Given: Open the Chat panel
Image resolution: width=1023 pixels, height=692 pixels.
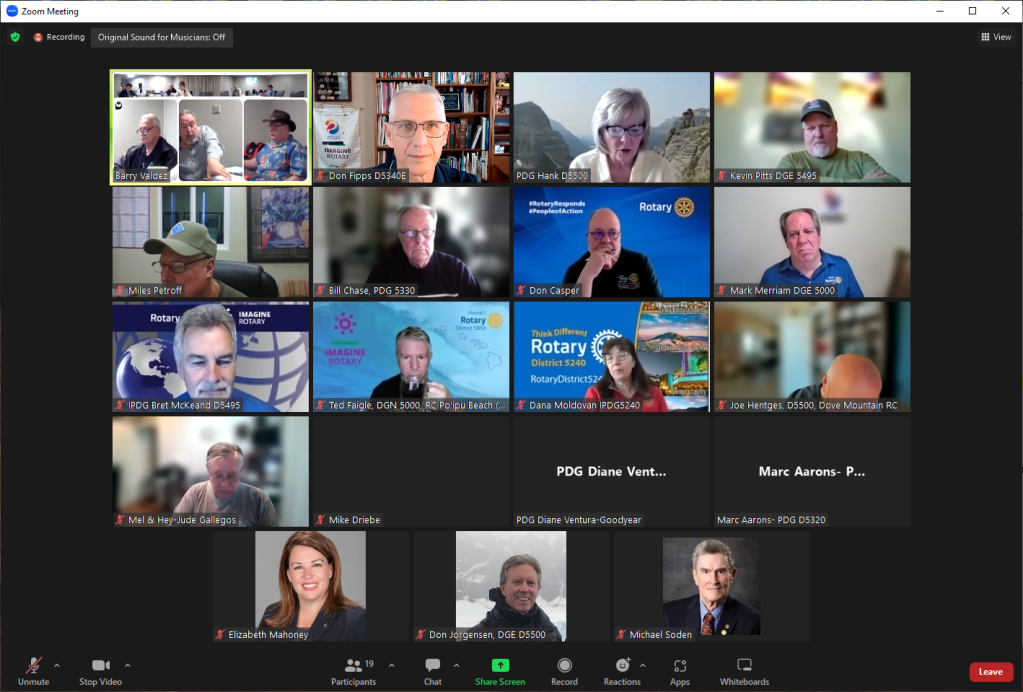Looking at the screenshot, I should tap(432, 671).
